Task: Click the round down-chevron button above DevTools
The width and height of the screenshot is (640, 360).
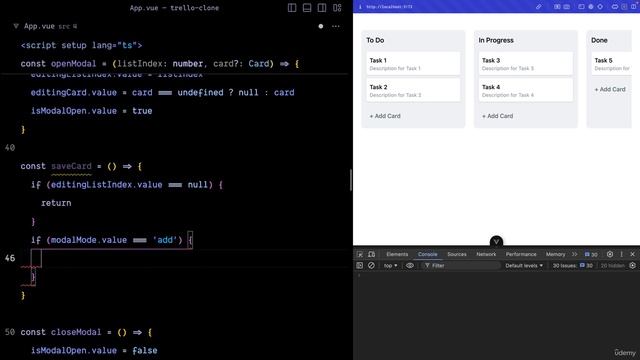Action: pos(496,241)
